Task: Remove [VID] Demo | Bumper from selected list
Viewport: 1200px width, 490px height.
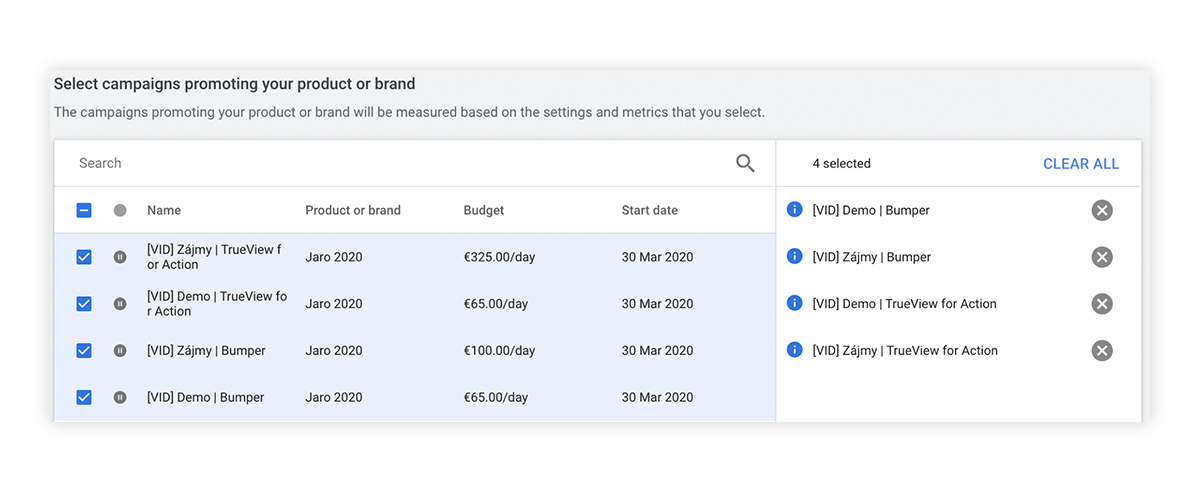Action: click(1101, 210)
